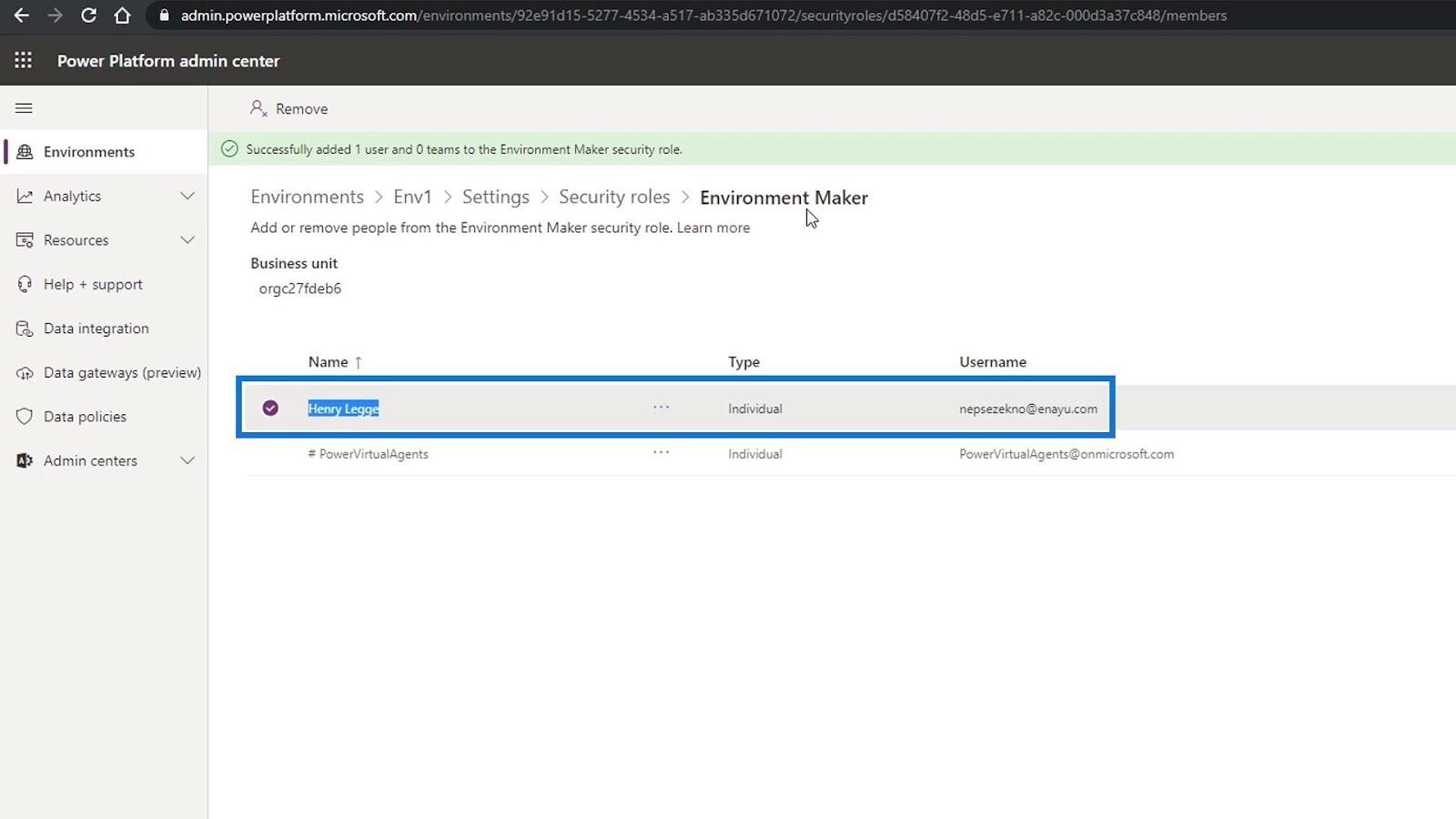Click the browser URL address field
Viewport: 1456px width, 819px height.
tap(703, 15)
